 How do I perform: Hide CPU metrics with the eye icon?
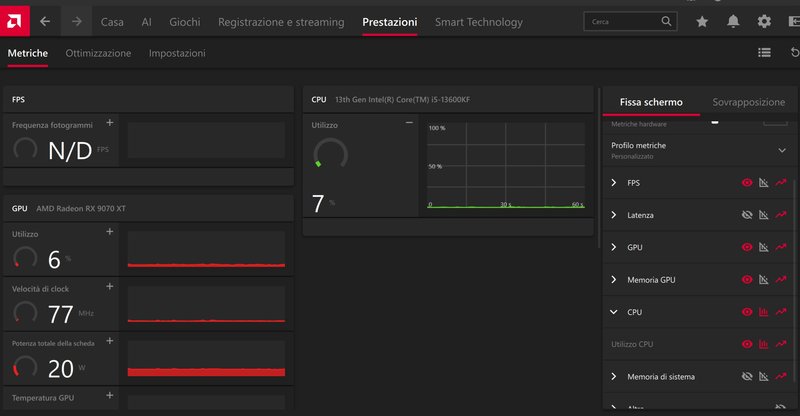pos(747,312)
